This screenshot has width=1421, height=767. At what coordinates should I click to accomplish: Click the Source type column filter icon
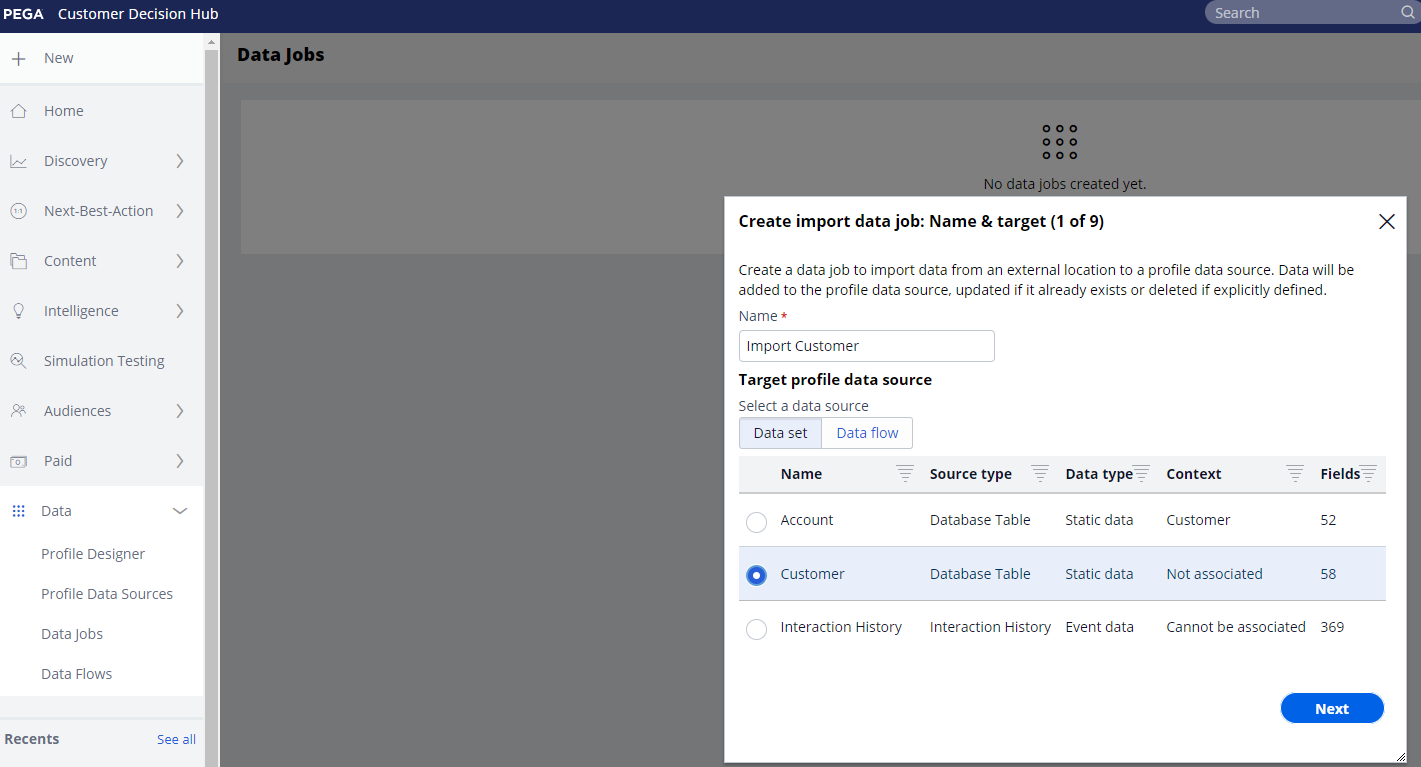point(1040,474)
